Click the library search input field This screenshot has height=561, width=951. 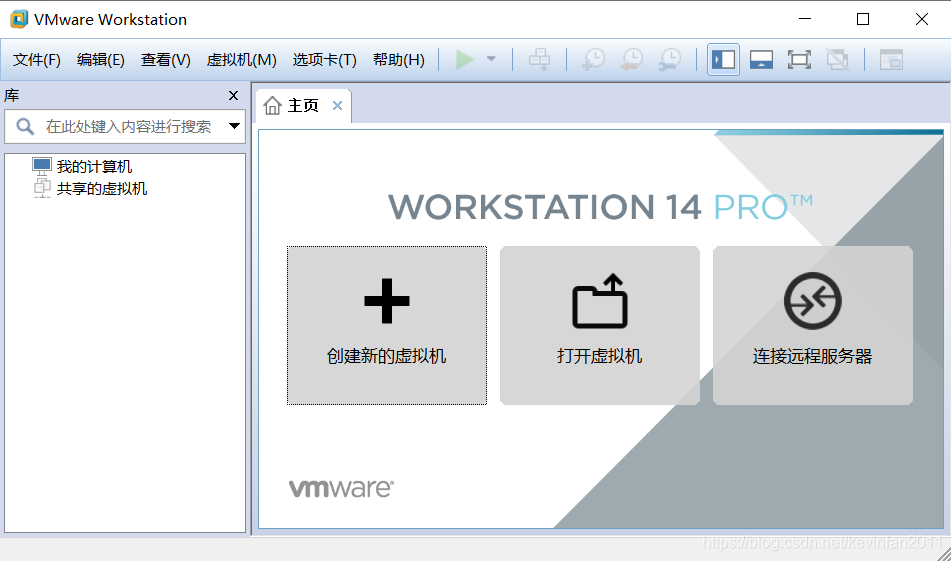pyautogui.click(x=125, y=126)
